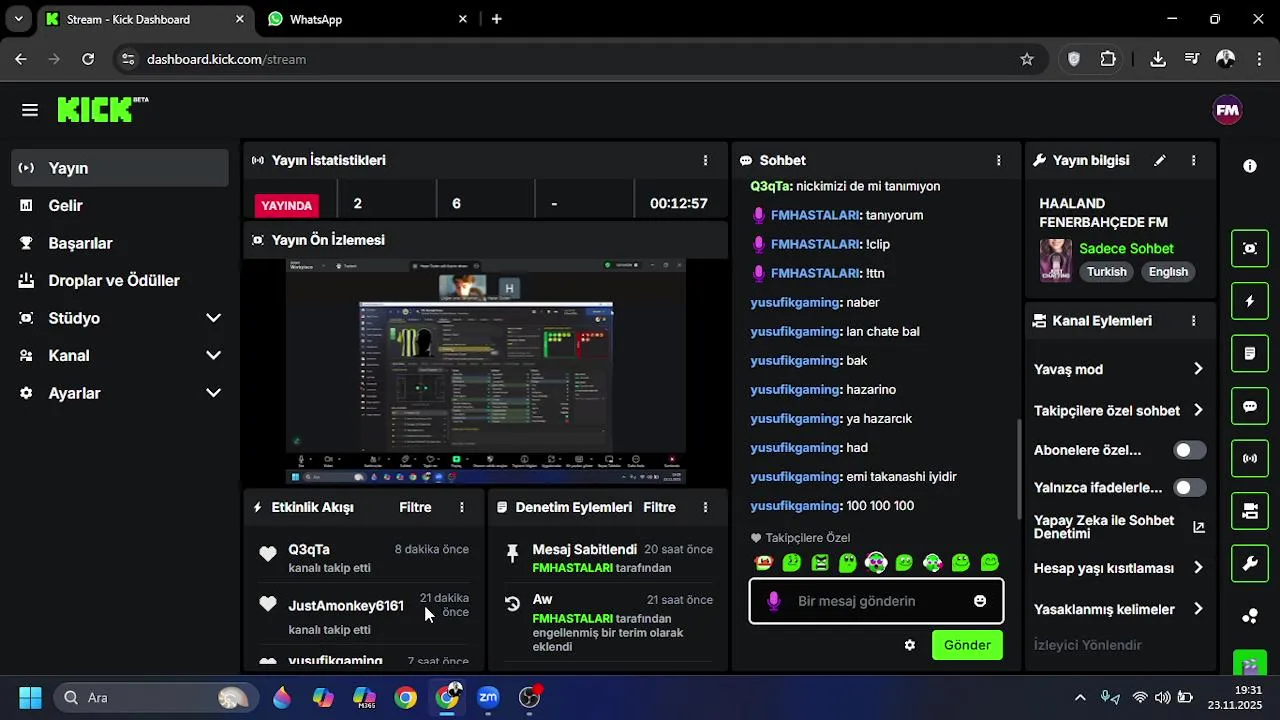Go to Droplar ve Ödüller
Screen dimensions: 1280x720
click(x=120, y=281)
